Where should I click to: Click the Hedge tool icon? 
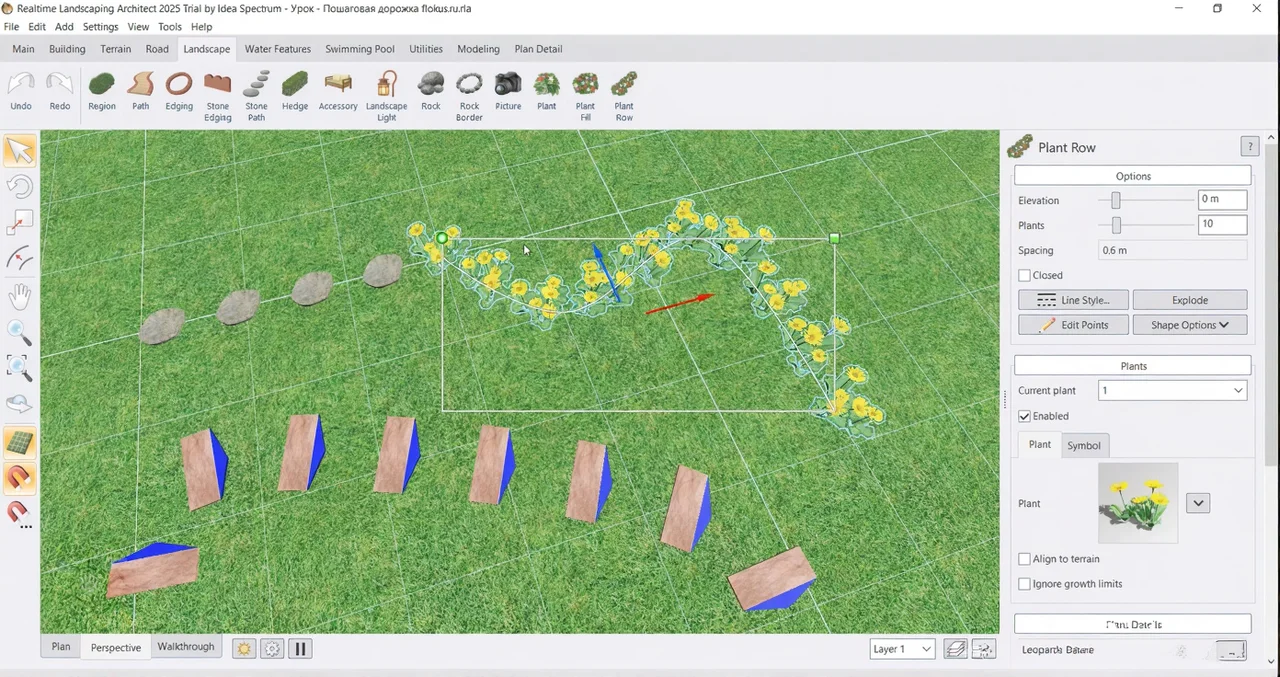pyautogui.click(x=295, y=92)
